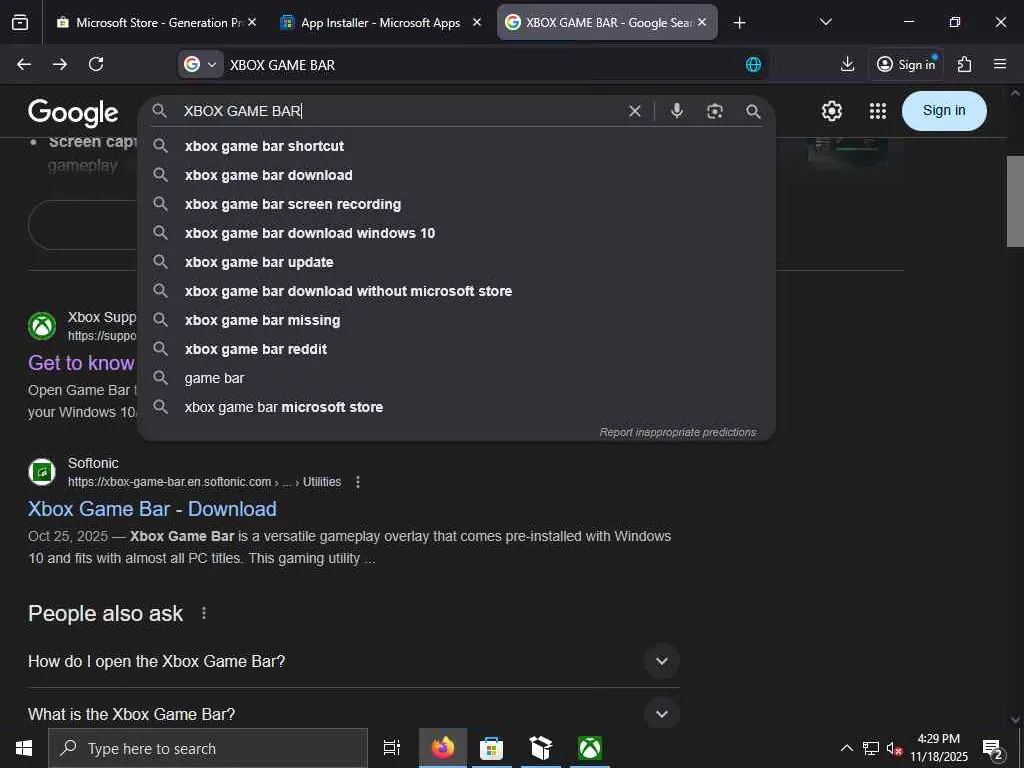Viewport: 1024px width, 768px height.
Task: Open Google quick settings gear
Action: 831,111
